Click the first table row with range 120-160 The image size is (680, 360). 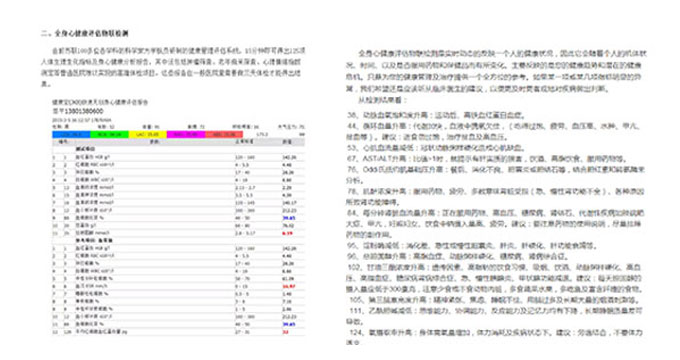tap(178, 157)
